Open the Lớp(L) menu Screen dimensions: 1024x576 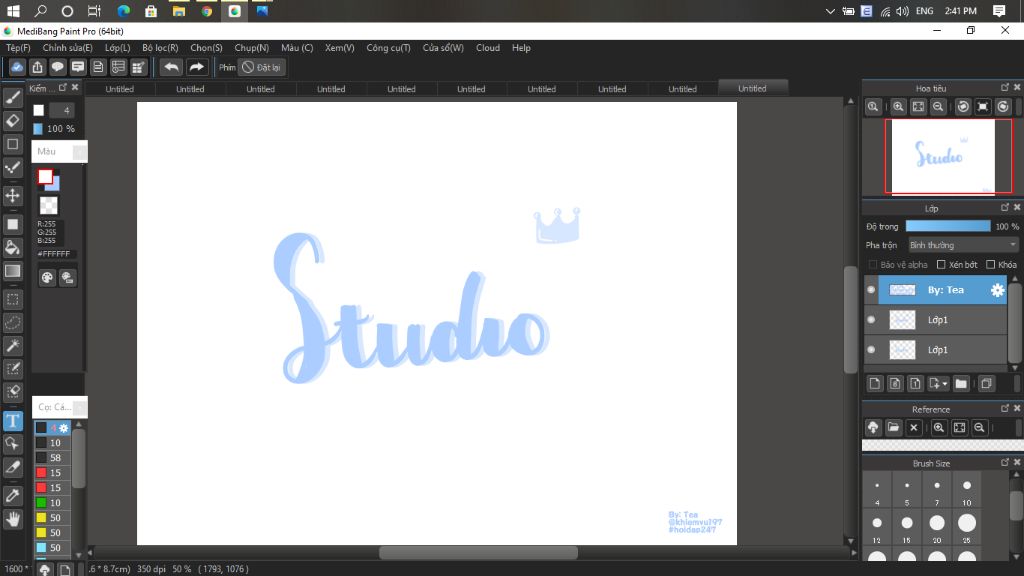pos(118,48)
